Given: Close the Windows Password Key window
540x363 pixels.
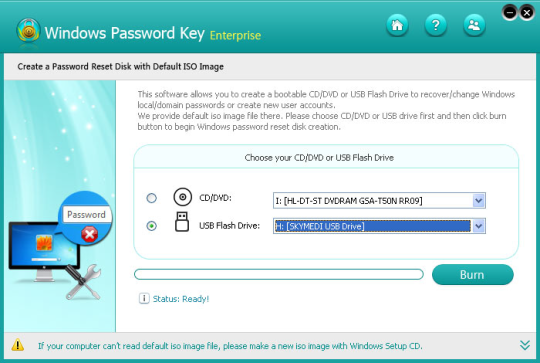Looking at the screenshot, I should click(x=527, y=13).
